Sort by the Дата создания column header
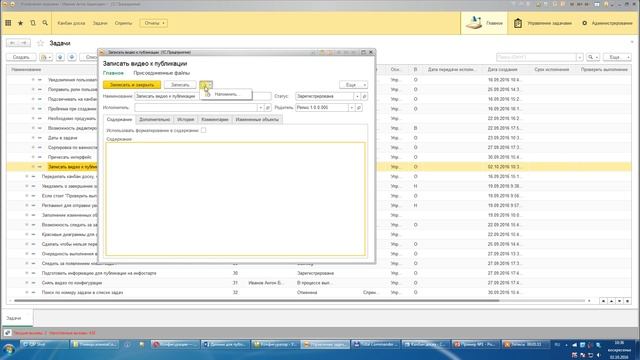640x360 pixels. tap(502, 70)
